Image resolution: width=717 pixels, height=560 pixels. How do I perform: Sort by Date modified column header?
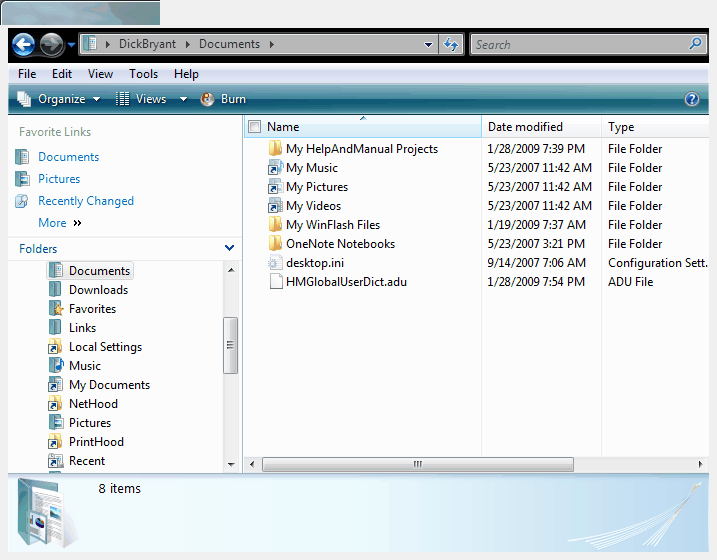click(x=541, y=127)
